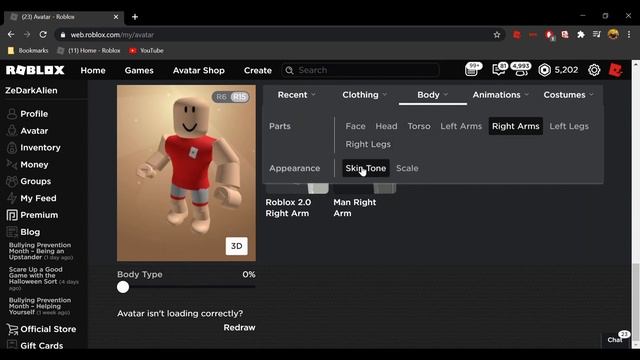Screen dimensions: 640x360
Task: Select Face in the Body parts menu
Action: 356,126
